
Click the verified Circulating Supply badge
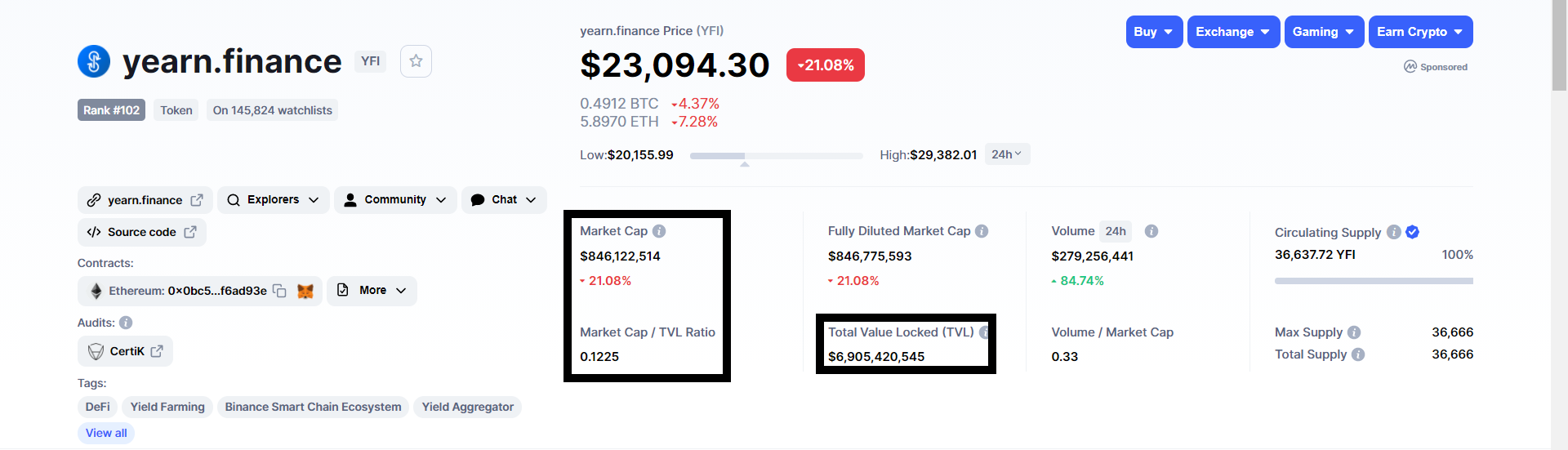pos(1413,232)
